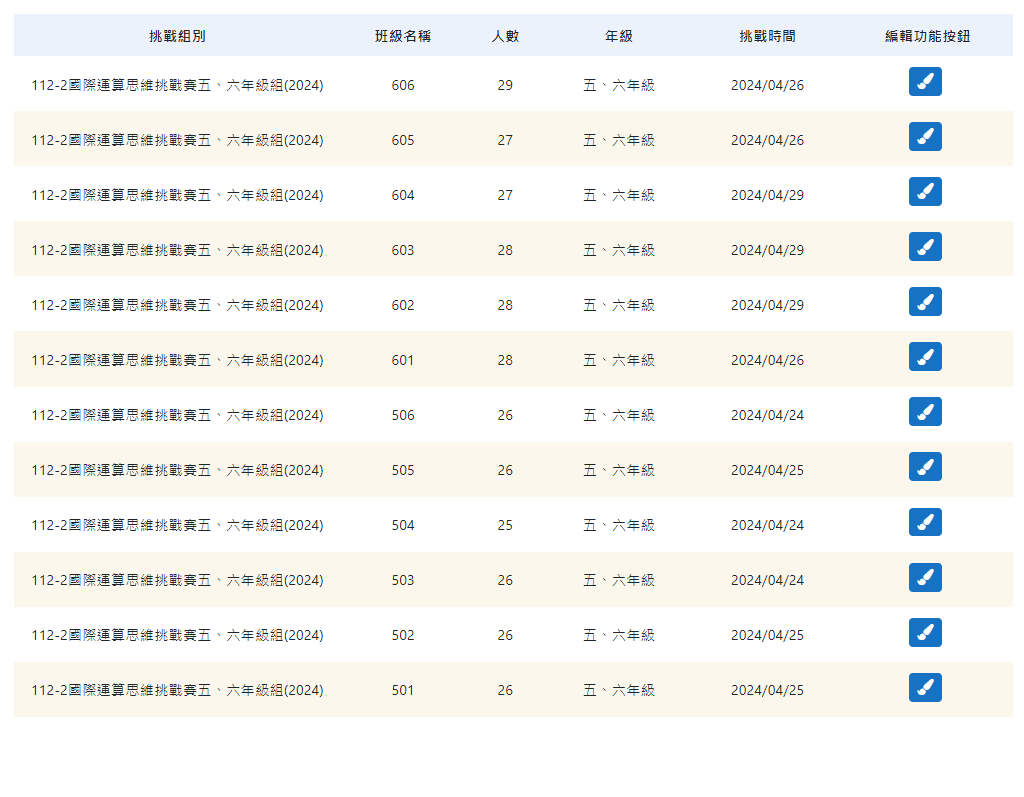Edit the class 501 challenge entry
The image size is (1024, 797).
point(925,687)
